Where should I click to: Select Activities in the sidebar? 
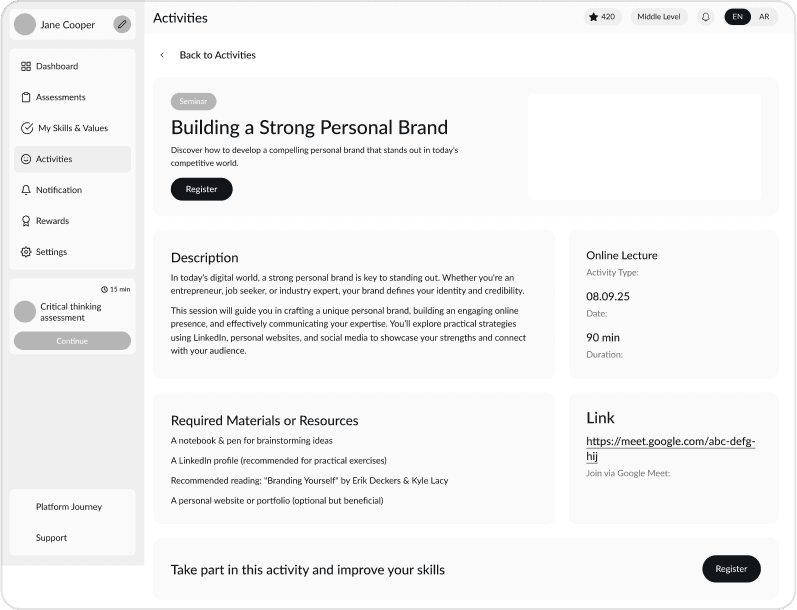(x=54, y=159)
